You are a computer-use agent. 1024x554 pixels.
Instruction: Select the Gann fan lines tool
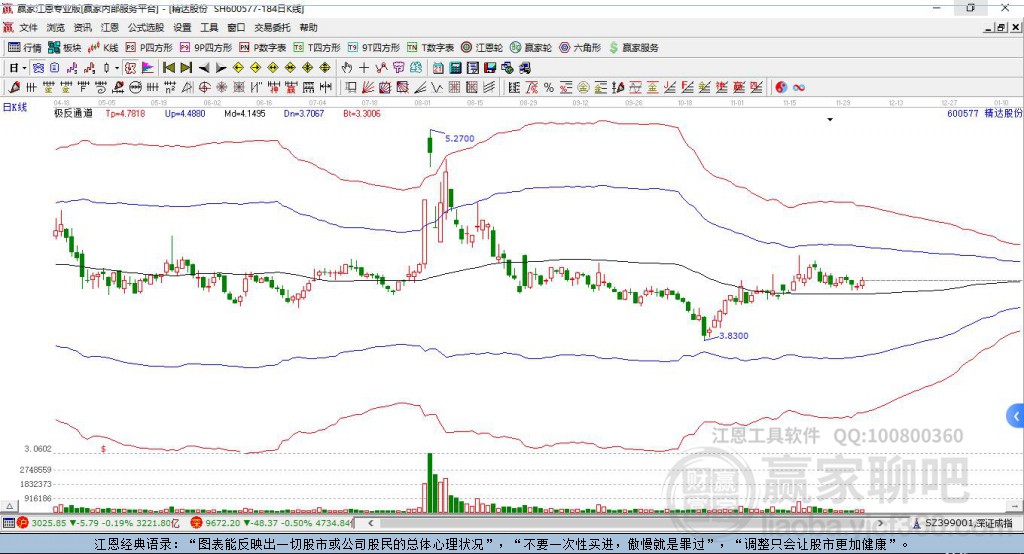(368, 87)
